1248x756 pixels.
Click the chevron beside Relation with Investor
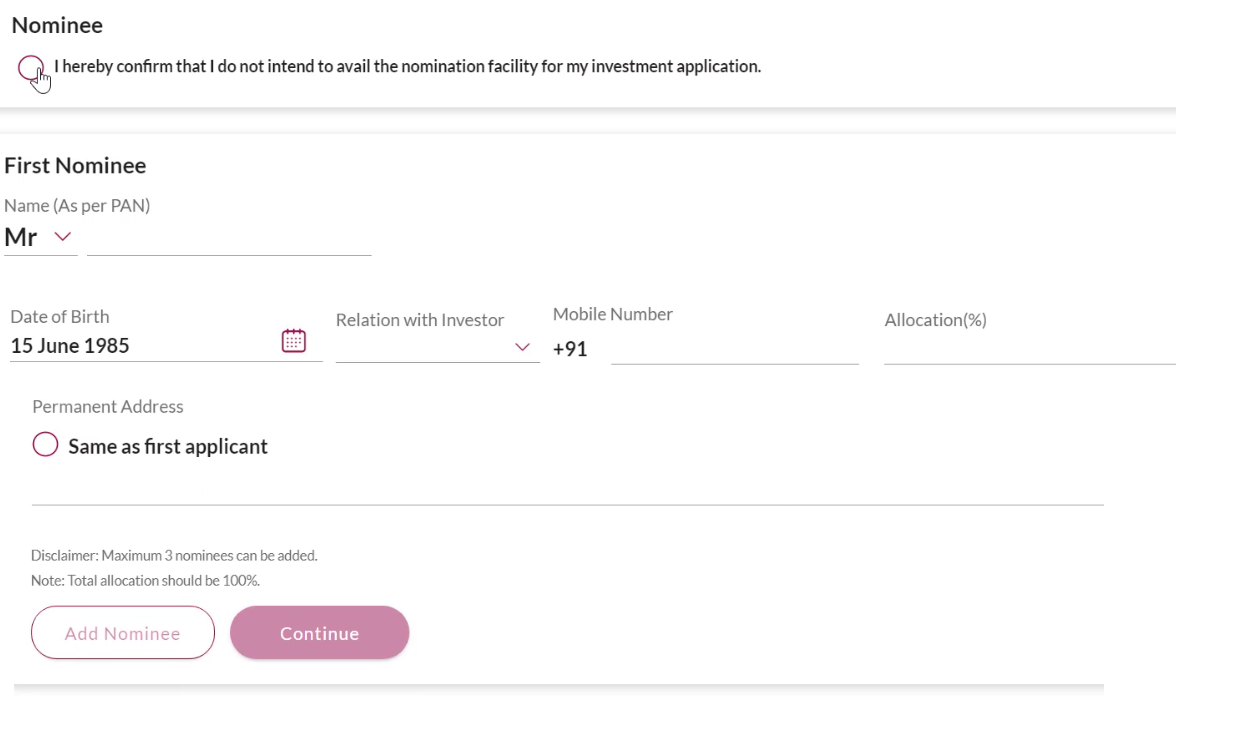[x=523, y=348]
